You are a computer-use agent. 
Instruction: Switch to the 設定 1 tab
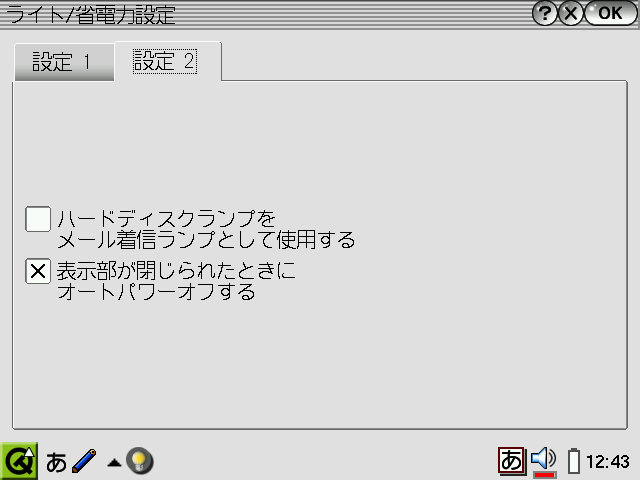64,62
